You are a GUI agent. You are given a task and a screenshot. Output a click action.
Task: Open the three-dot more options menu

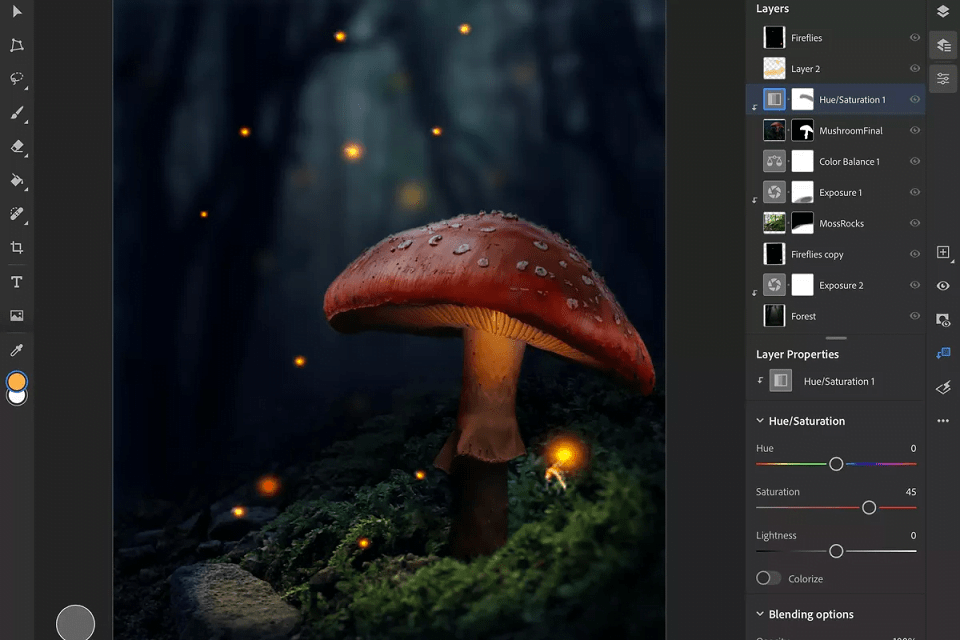(x=943, y=421)
